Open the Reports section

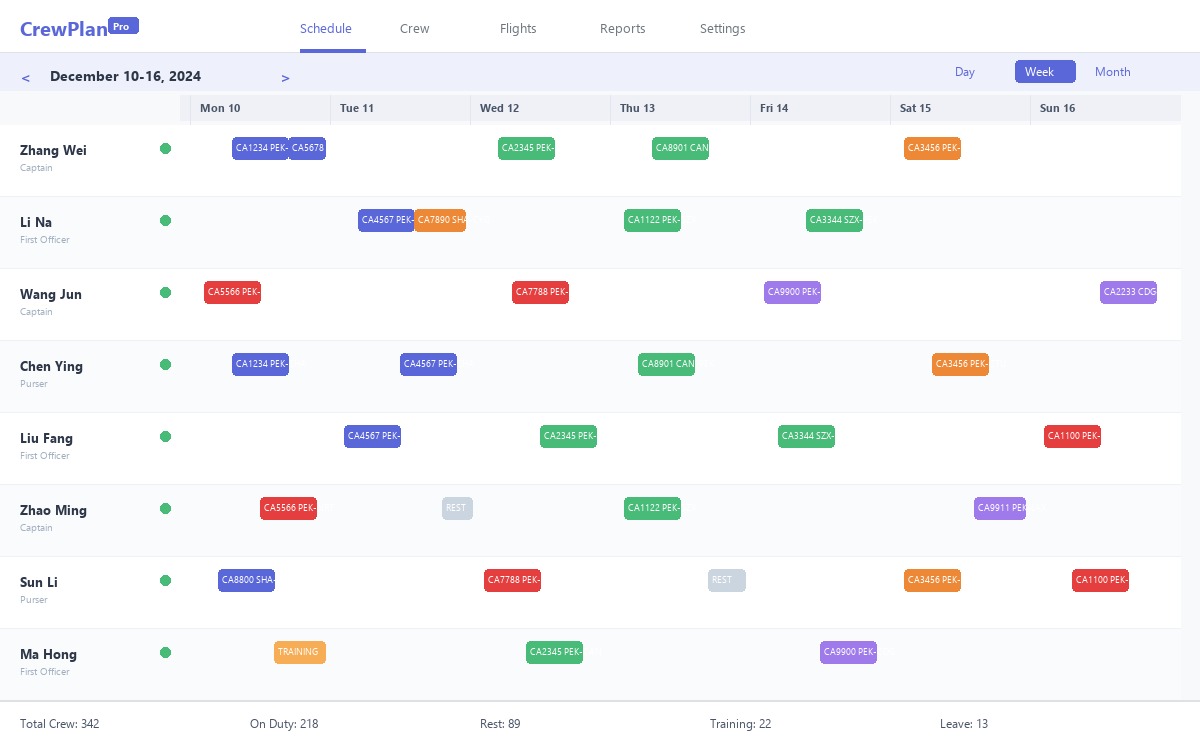tap(622, 28)
